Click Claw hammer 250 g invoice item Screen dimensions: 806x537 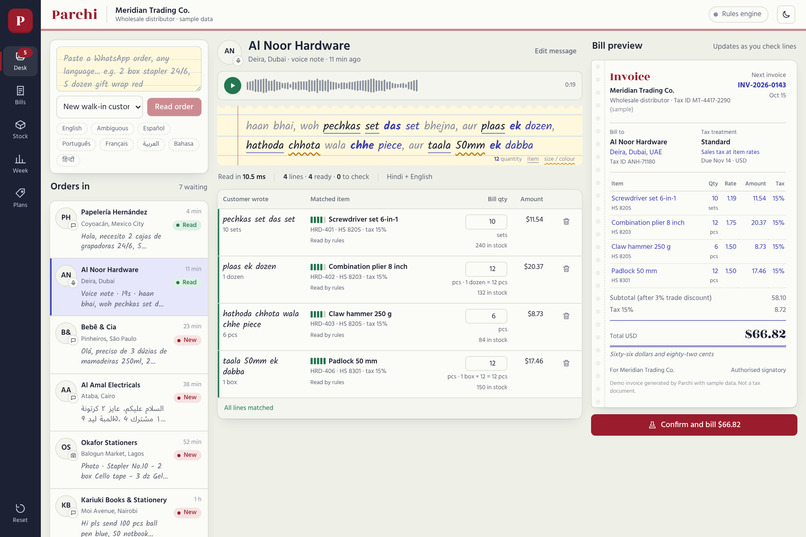coord(640,247)
